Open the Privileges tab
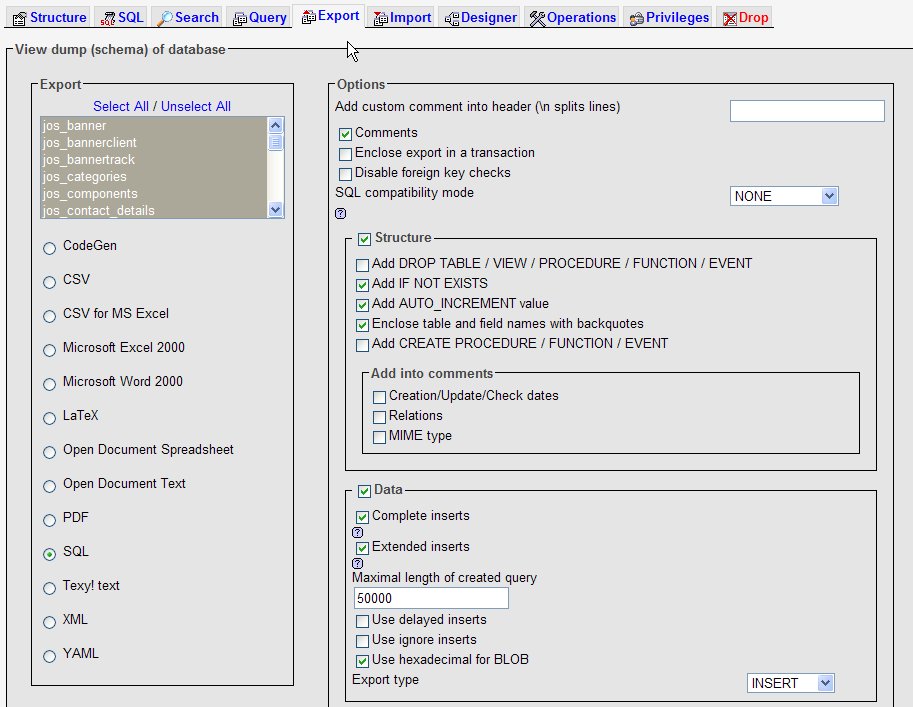 click(669, 17)
